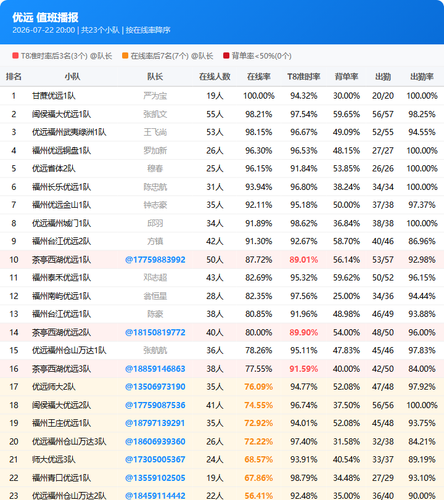The height and width of the screenshot is (500, 444).
Task: Open the @18859146863 leader mention
Action: (155, 369)
